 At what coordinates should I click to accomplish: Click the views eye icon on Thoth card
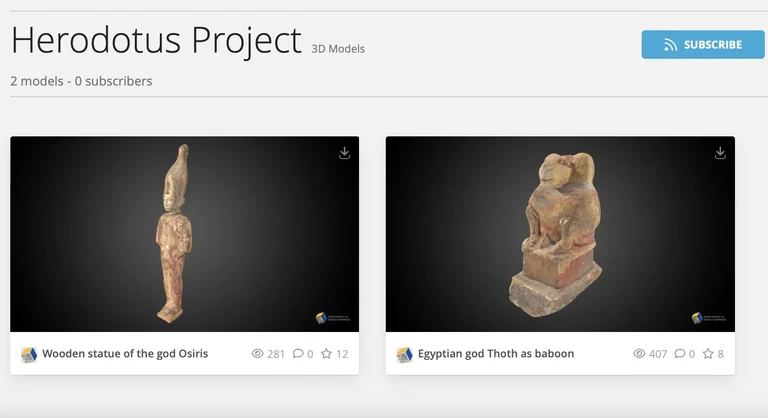point(640,354)
